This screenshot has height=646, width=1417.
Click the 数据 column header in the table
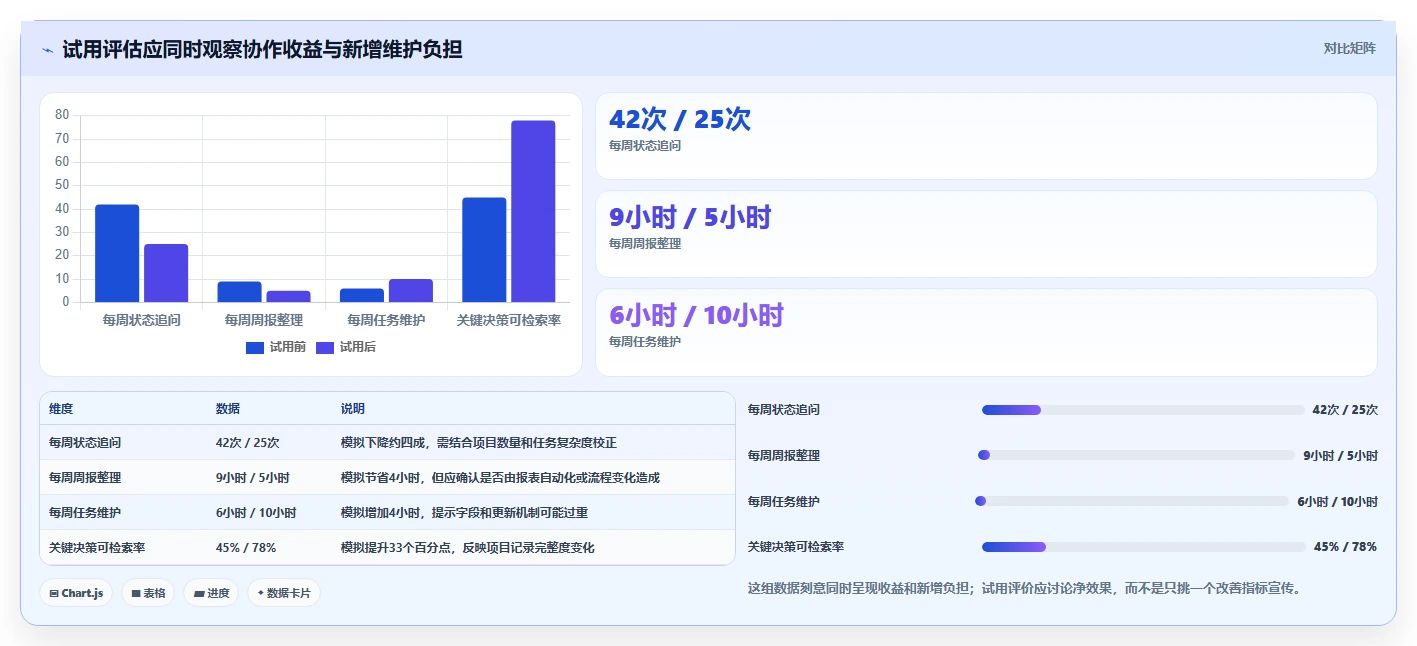228,409
